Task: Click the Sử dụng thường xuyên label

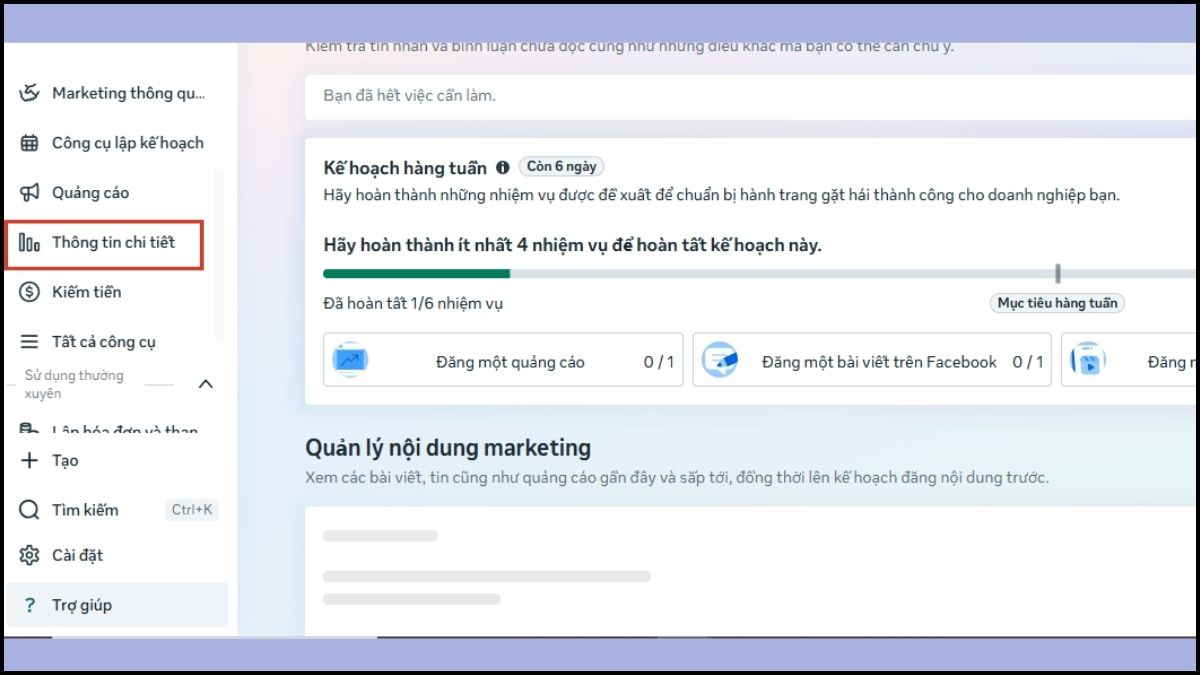Action: coord(74,384)
